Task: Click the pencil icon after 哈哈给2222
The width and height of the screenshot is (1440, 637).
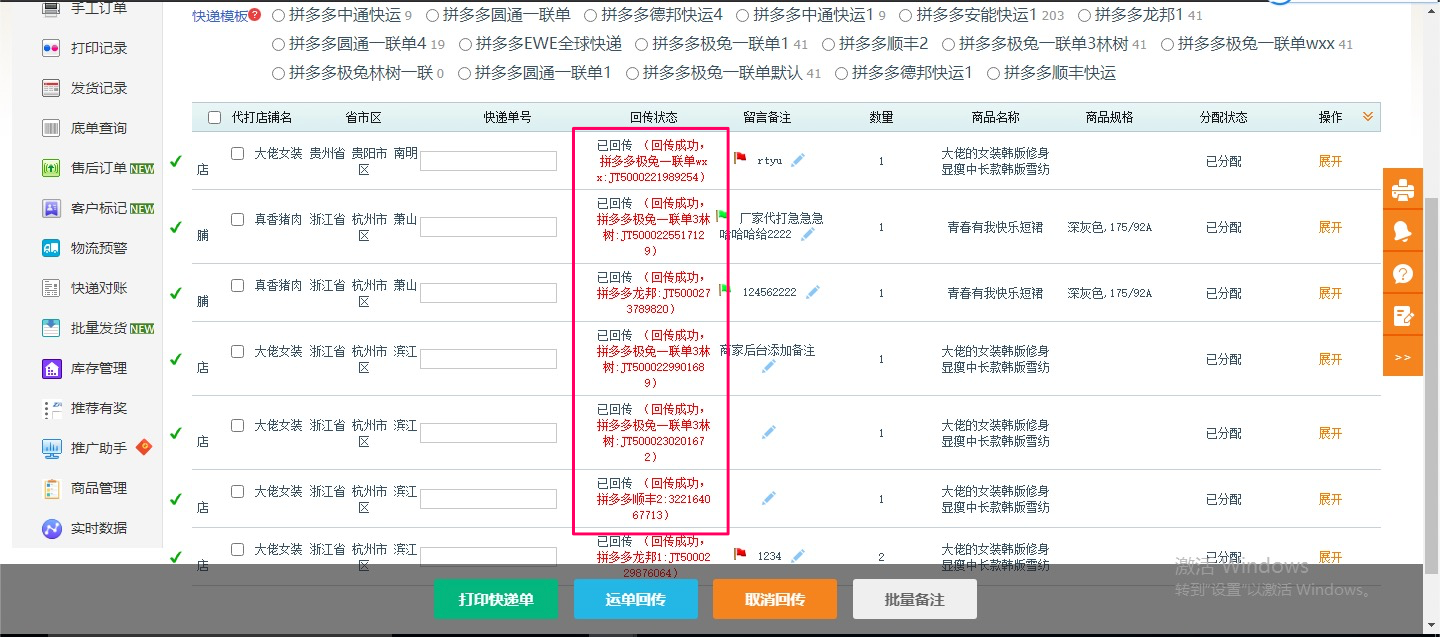Action: 808,235
